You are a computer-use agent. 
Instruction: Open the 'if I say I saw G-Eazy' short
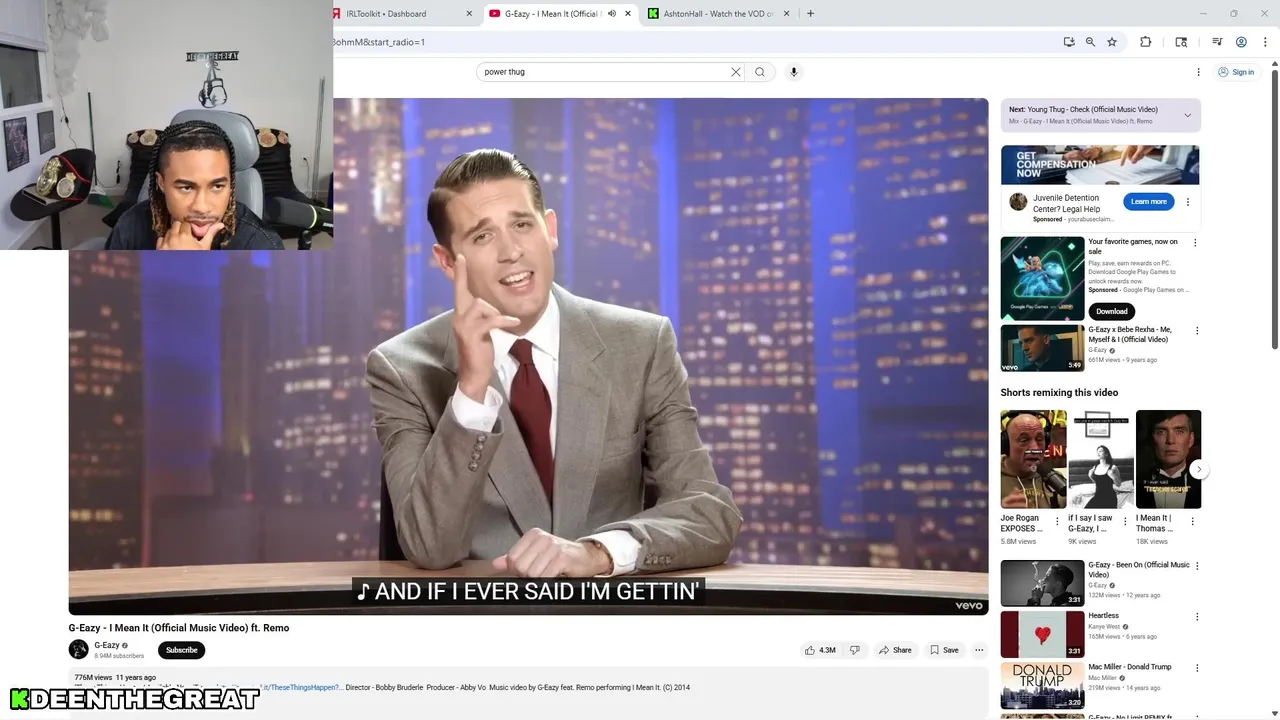tap(1101, 459)
